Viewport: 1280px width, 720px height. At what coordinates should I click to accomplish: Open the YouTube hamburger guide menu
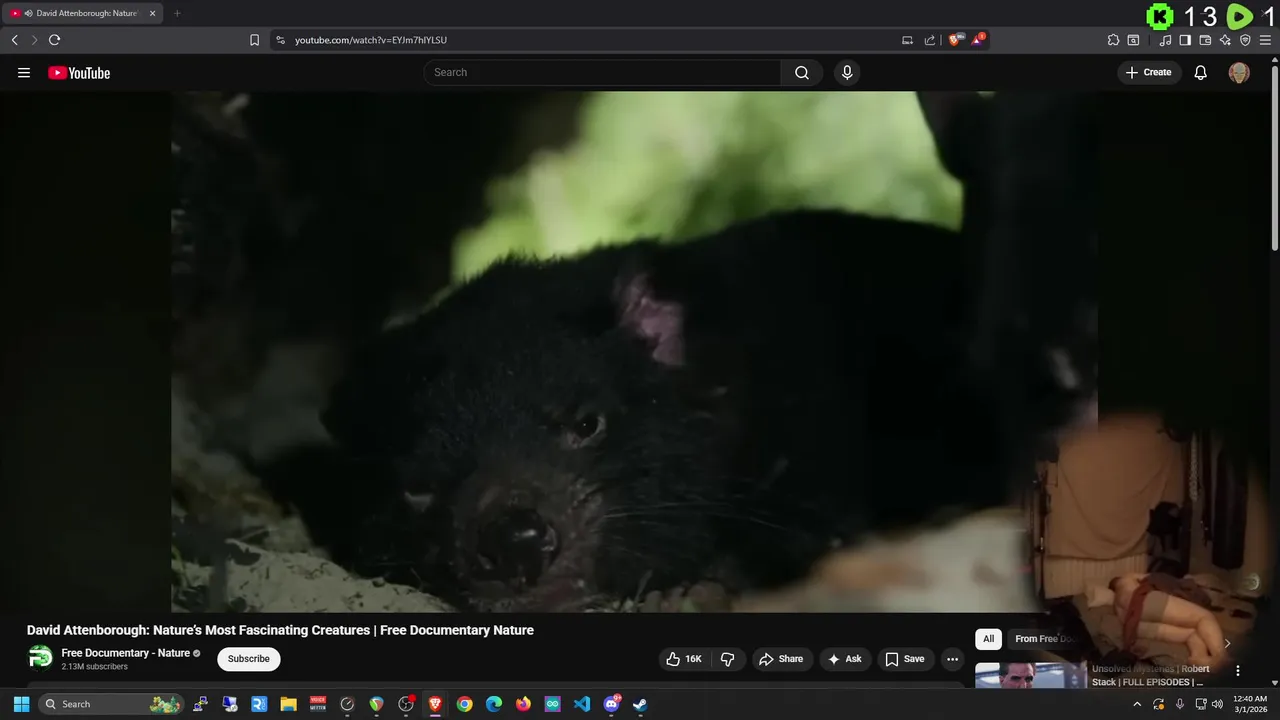tap(24, 73)
